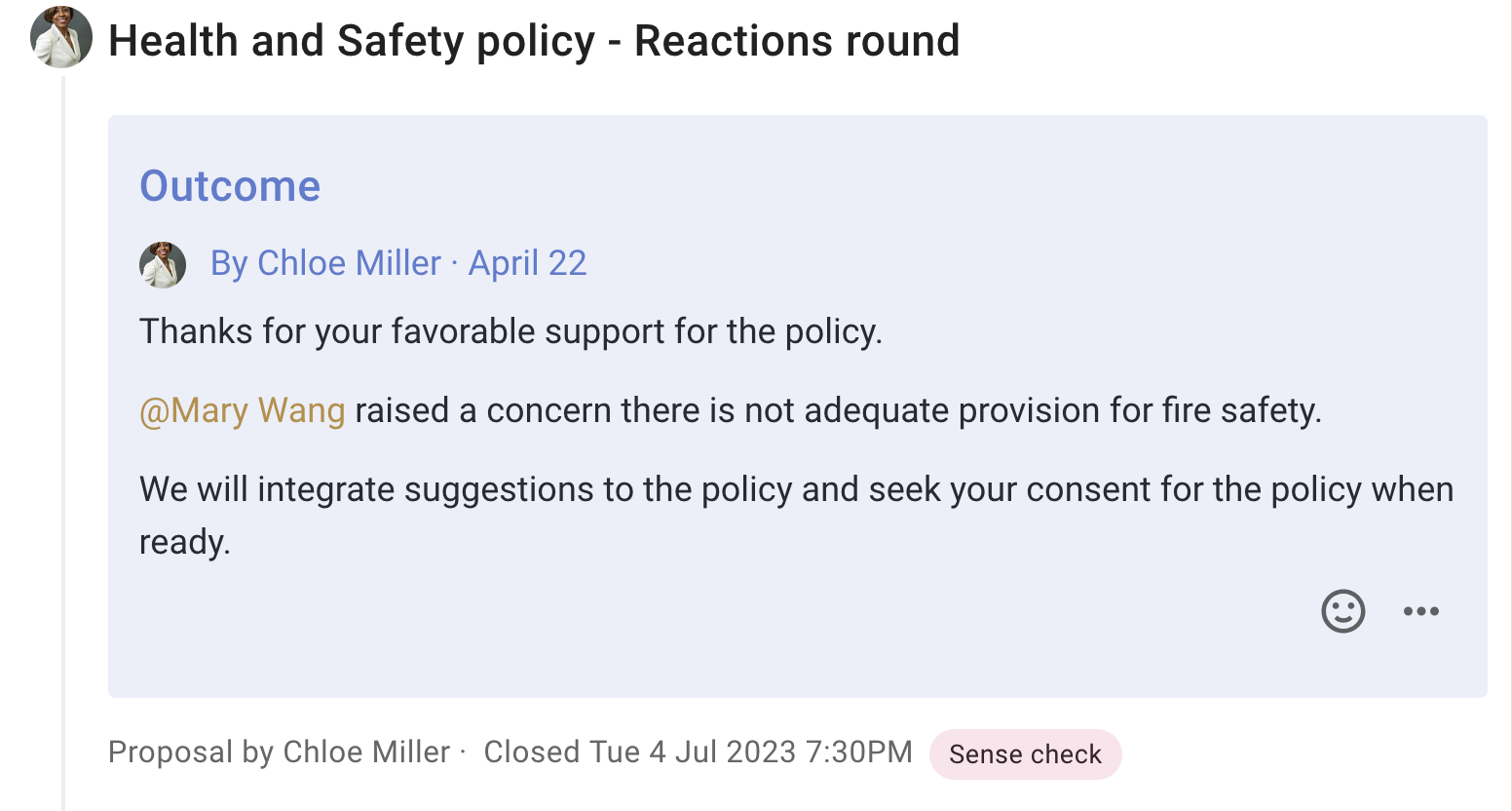Click the word 'ready.' on the last line
The width and height of the screenshot is (1512, 811).
tap(185, 542)
